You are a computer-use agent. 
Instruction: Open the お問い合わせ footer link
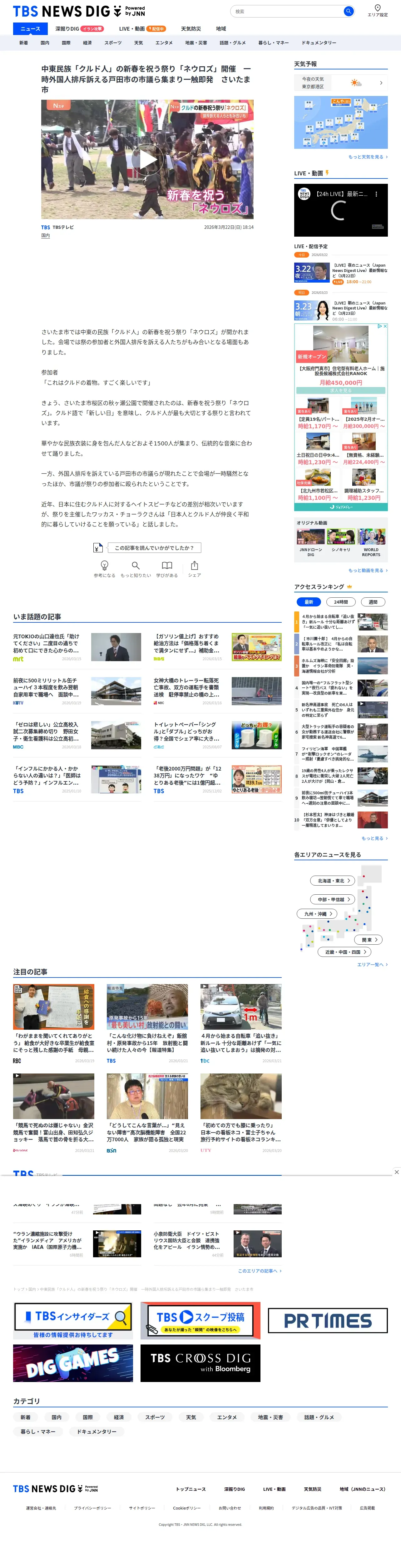coord(230,1508)
